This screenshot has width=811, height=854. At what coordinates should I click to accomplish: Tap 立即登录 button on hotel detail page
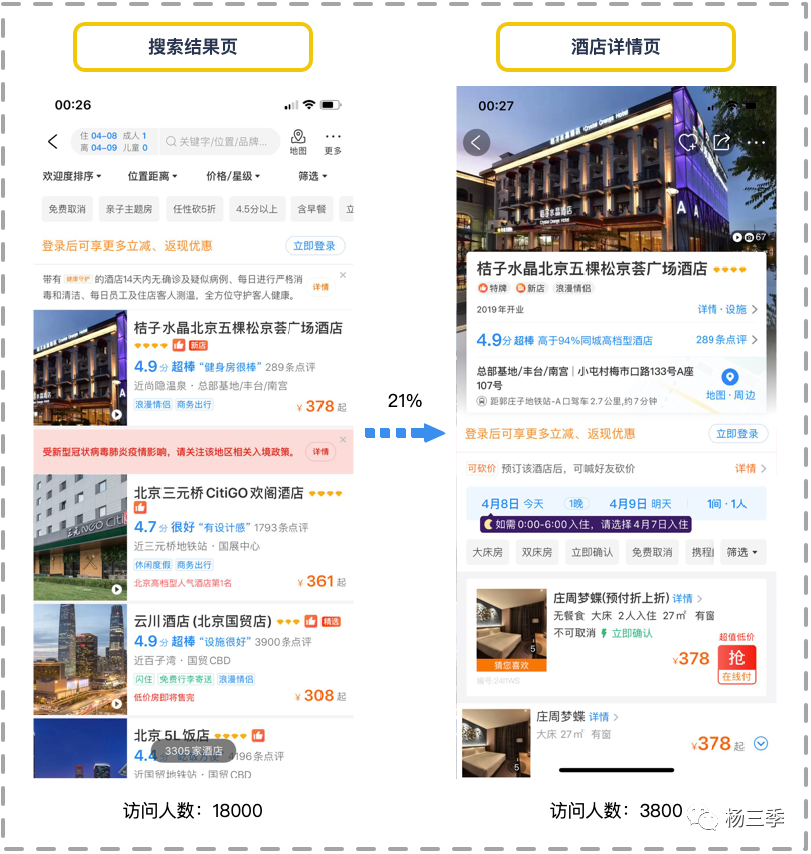point(737,434)
